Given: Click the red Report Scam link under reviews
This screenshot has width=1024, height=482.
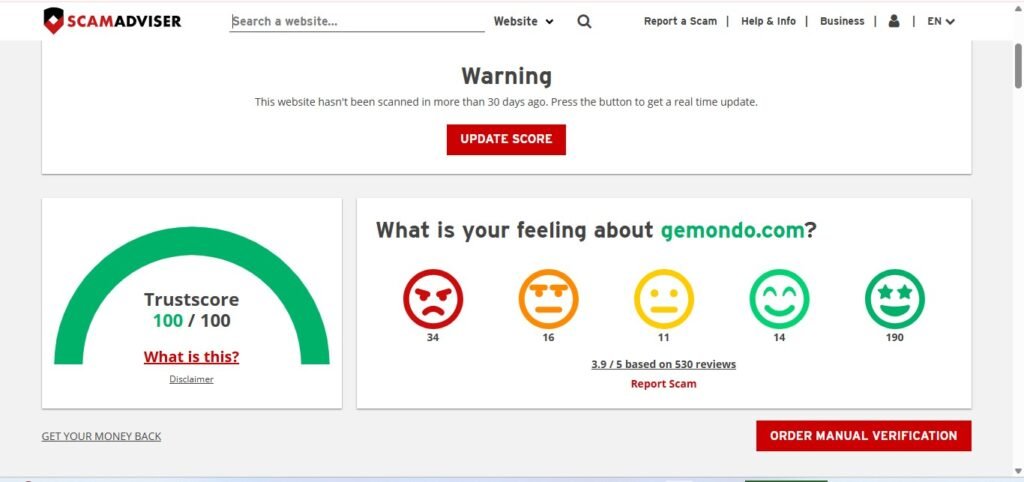Looking at the screenshot, I should click(664, 384).
